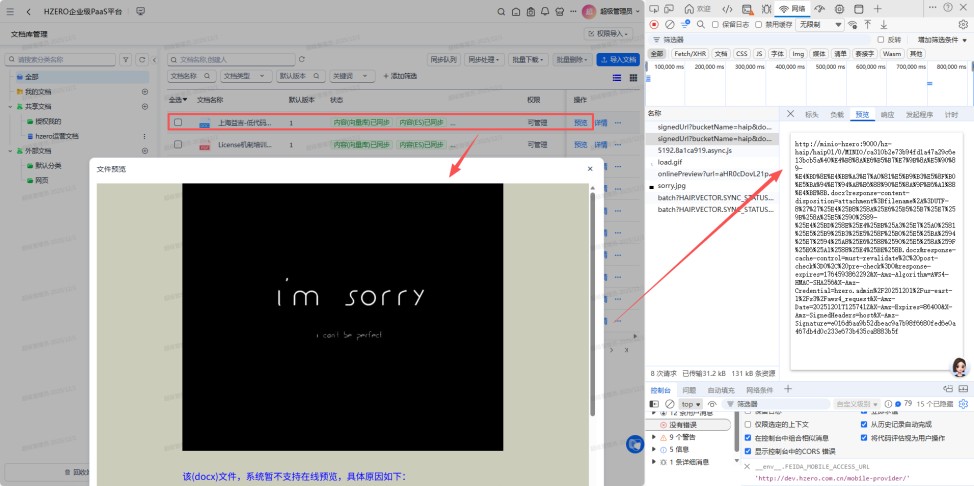The image size is (974, 486).
Task: Open the top context dropdown in console
Action: tap(691, 404)
